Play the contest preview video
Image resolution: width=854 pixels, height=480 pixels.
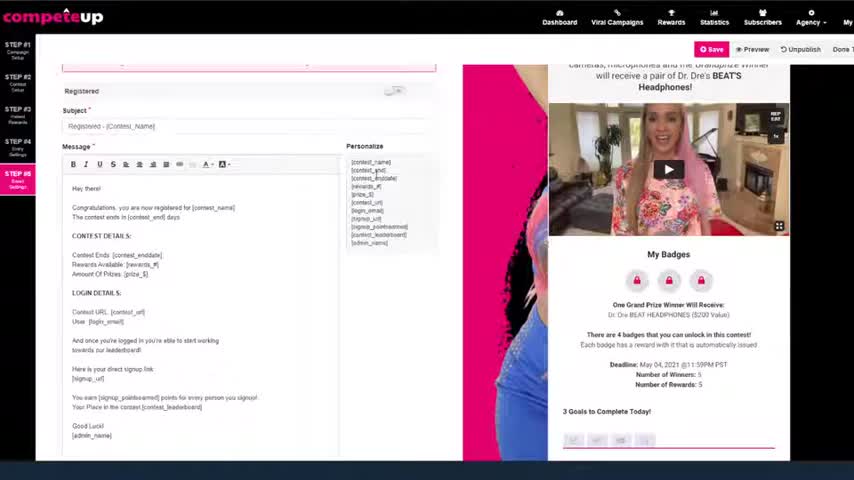pyautogui.click(x=668, y=169)
